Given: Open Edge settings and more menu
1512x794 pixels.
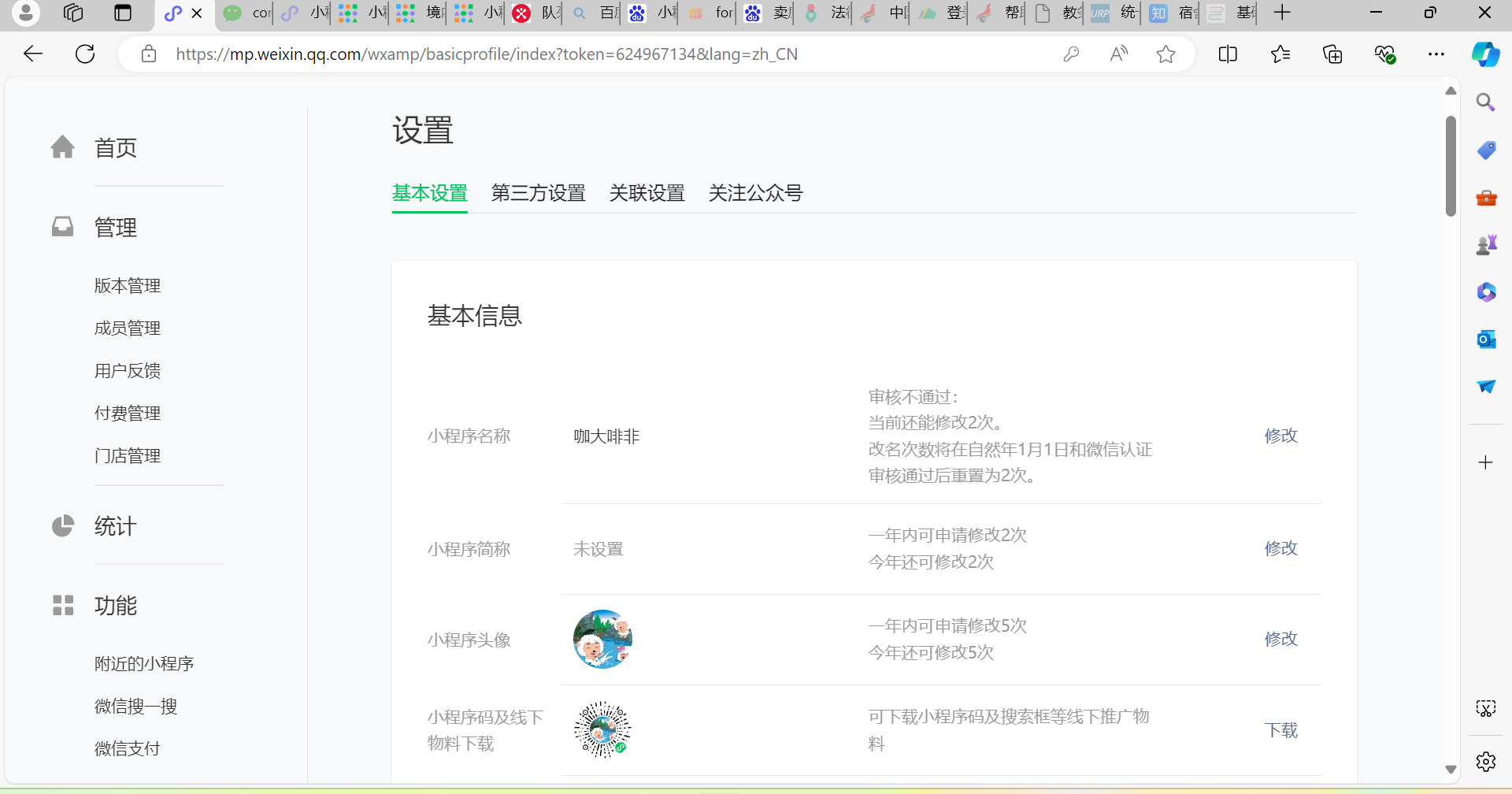Looking at the screenshot, I should pyautogui.click(x=1436, y=54).
